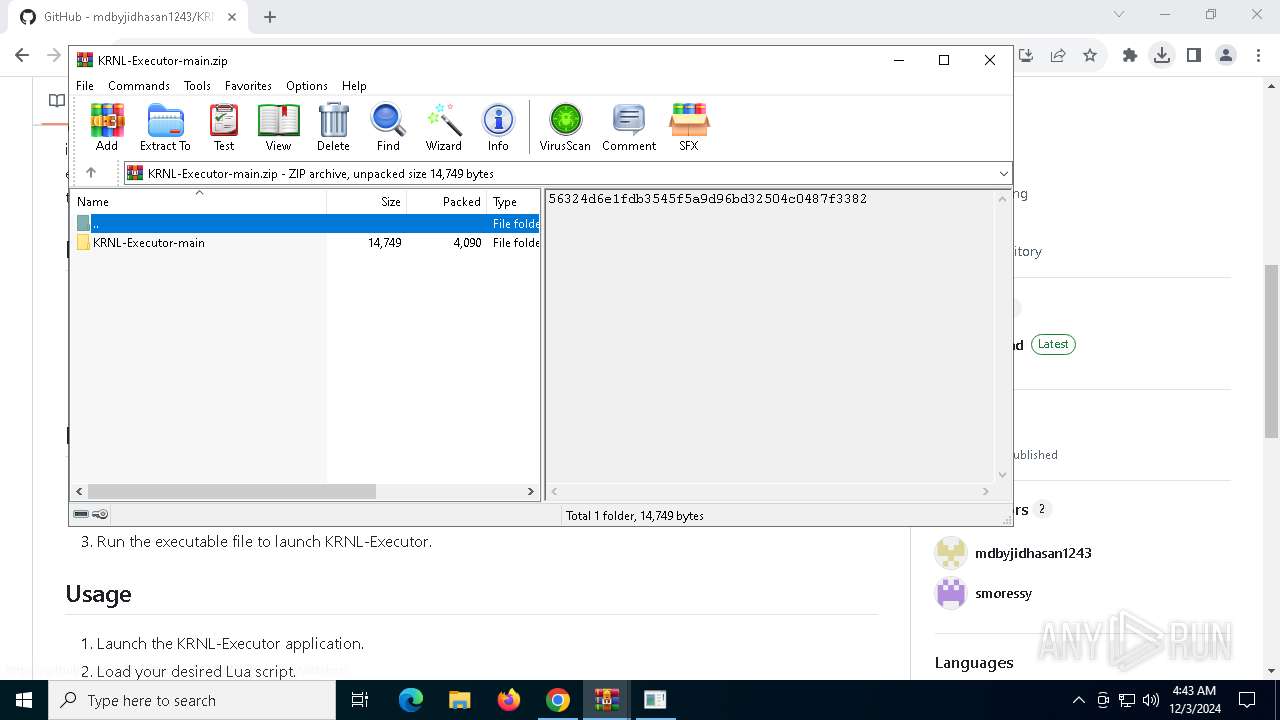Start VirusScan on the archive
The image size is (1280, 720).
(565, 127)
